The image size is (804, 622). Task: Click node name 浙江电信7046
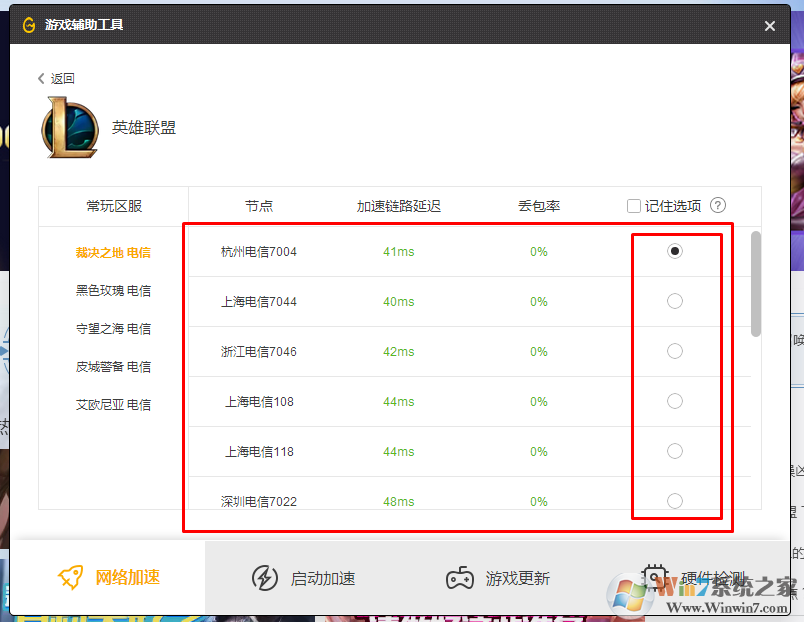[259, 352]
